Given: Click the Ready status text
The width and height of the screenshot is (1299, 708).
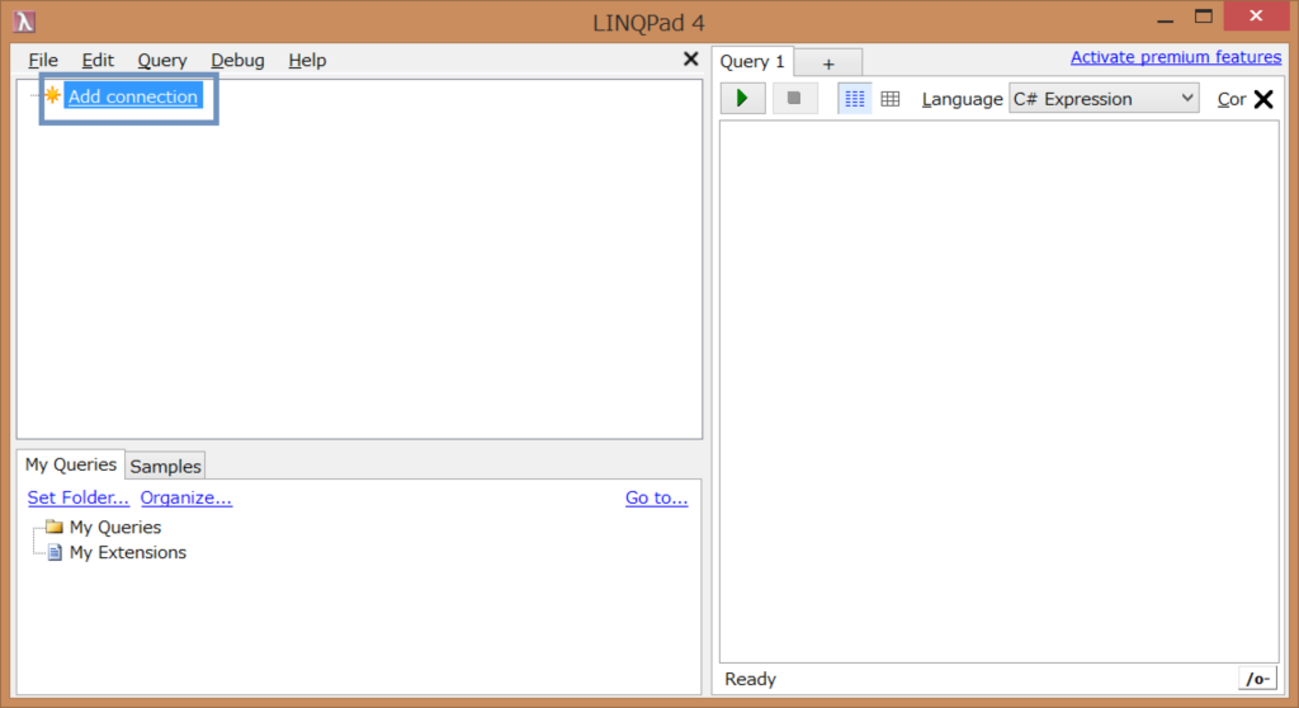Looking at the screenshot, I should [x=750, y=679].
